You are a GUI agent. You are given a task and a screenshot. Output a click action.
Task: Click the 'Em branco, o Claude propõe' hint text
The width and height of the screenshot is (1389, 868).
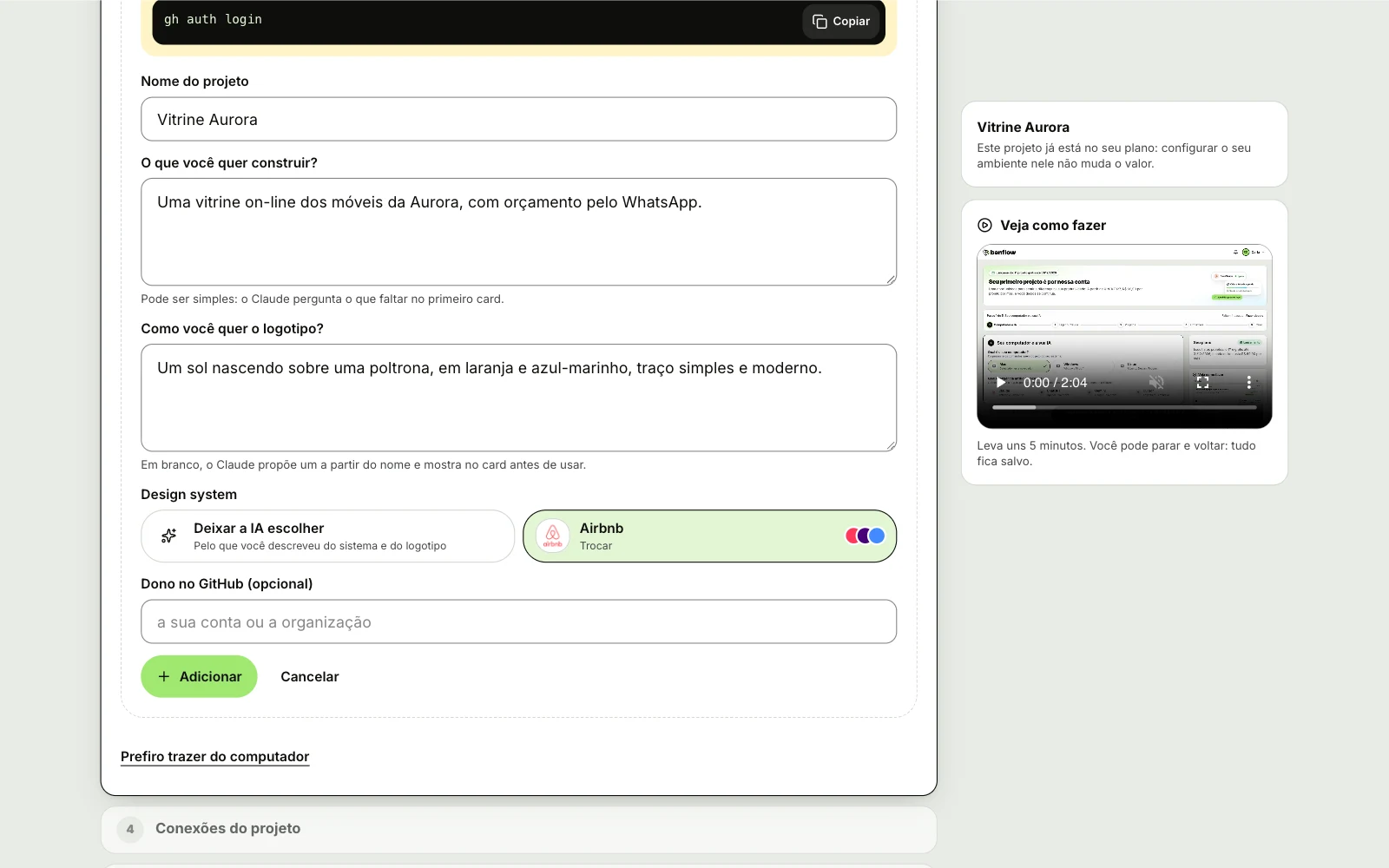pyautogui.click(x=363, y=464)
